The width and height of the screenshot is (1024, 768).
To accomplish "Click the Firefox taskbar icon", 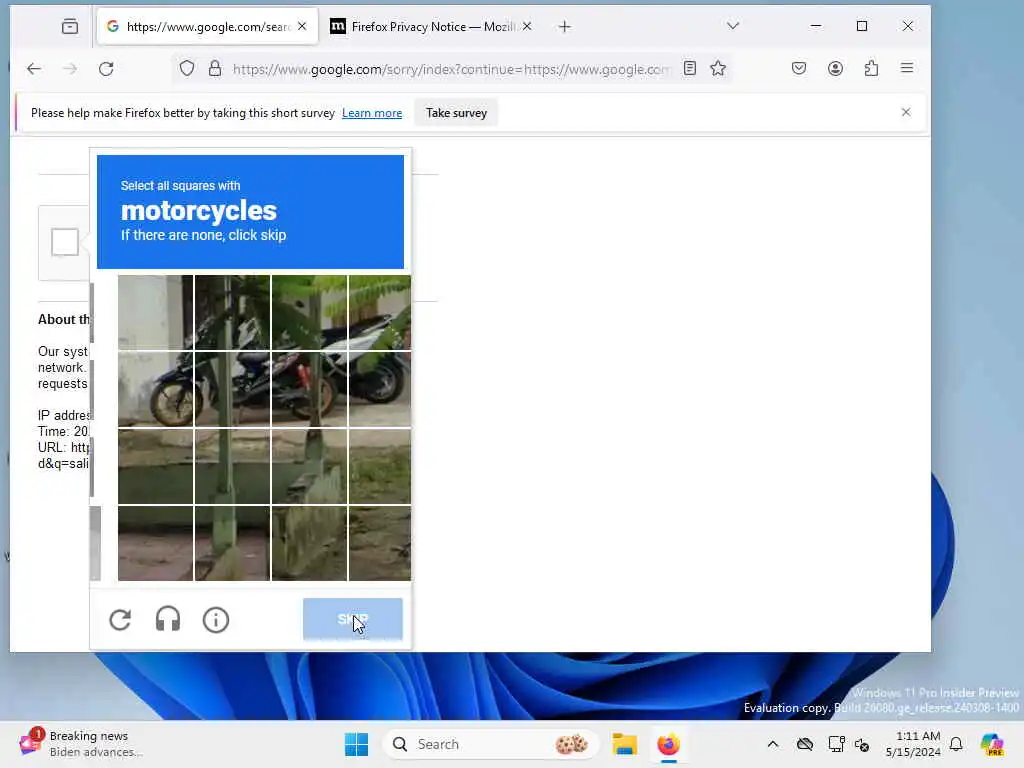I will point(668,744).
